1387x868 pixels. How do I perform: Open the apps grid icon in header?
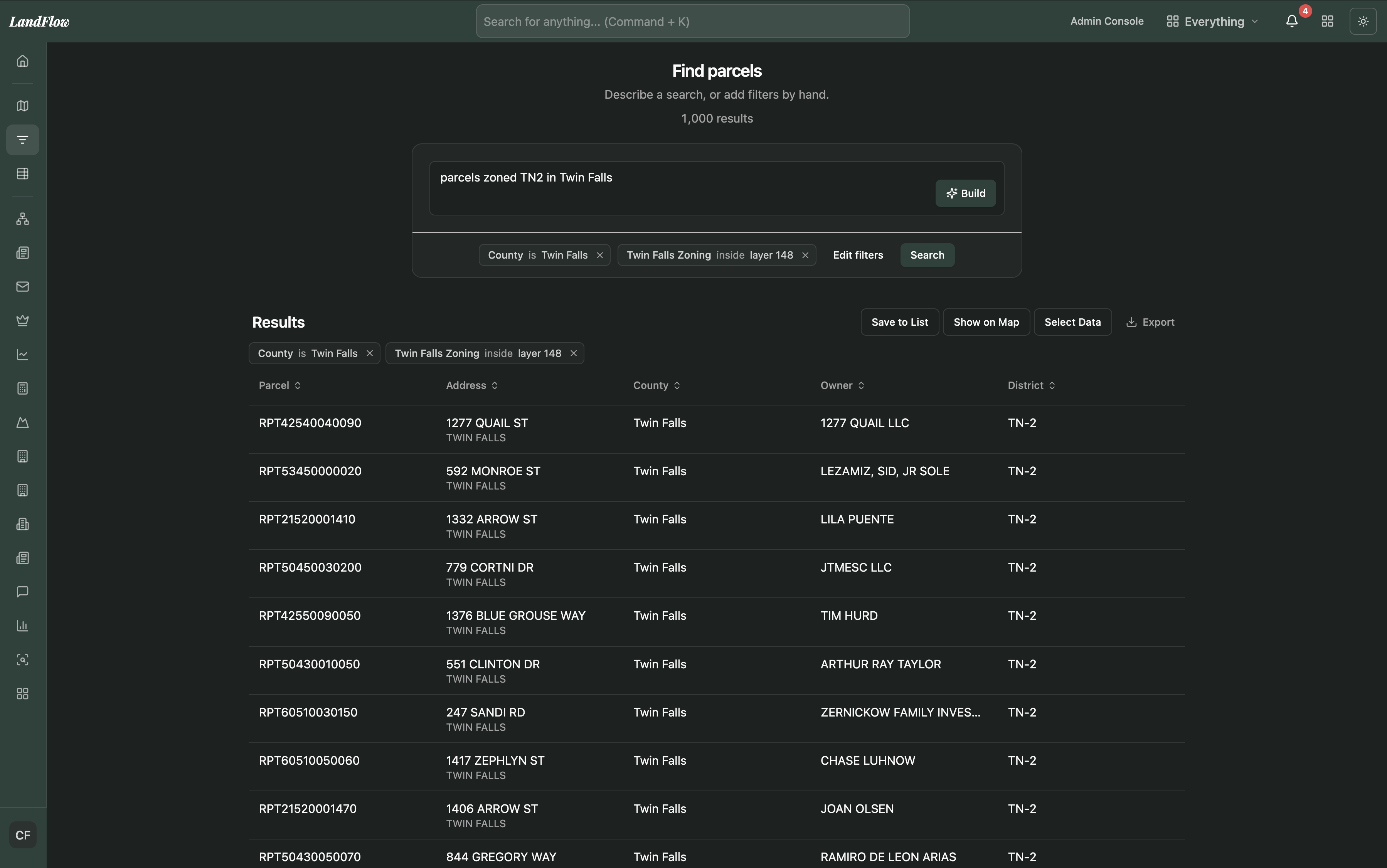[x=1327, y=21]
